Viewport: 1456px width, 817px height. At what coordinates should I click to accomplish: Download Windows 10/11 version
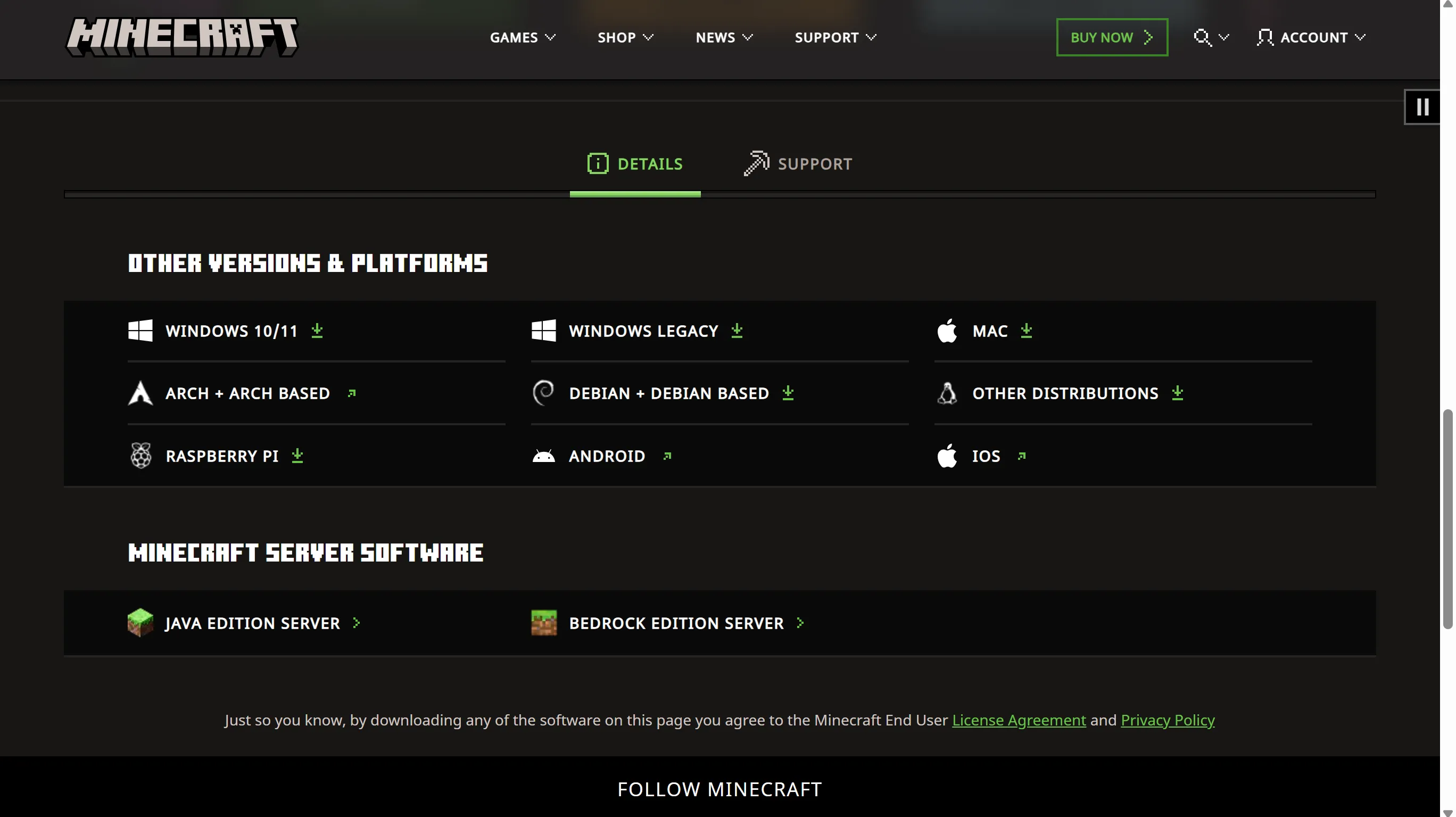click(x=226, y=331)
